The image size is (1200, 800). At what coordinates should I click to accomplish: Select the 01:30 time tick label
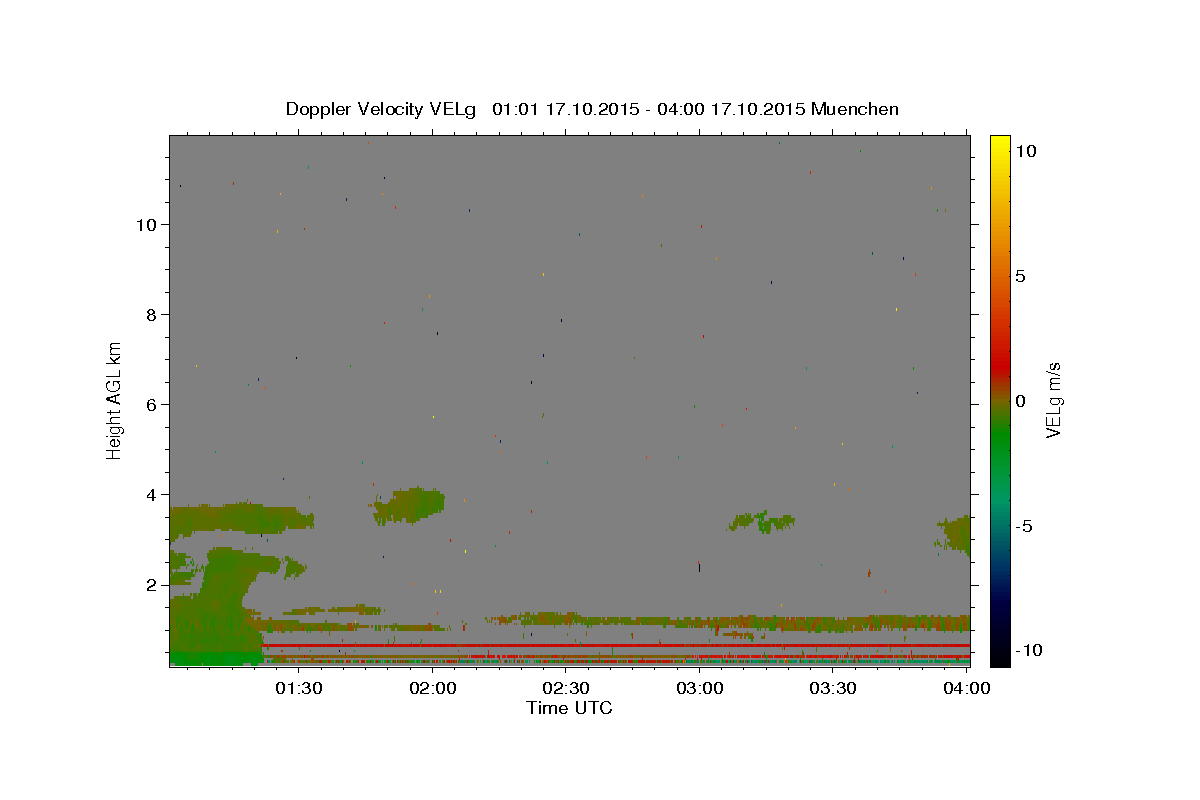(x=299, y=688)
